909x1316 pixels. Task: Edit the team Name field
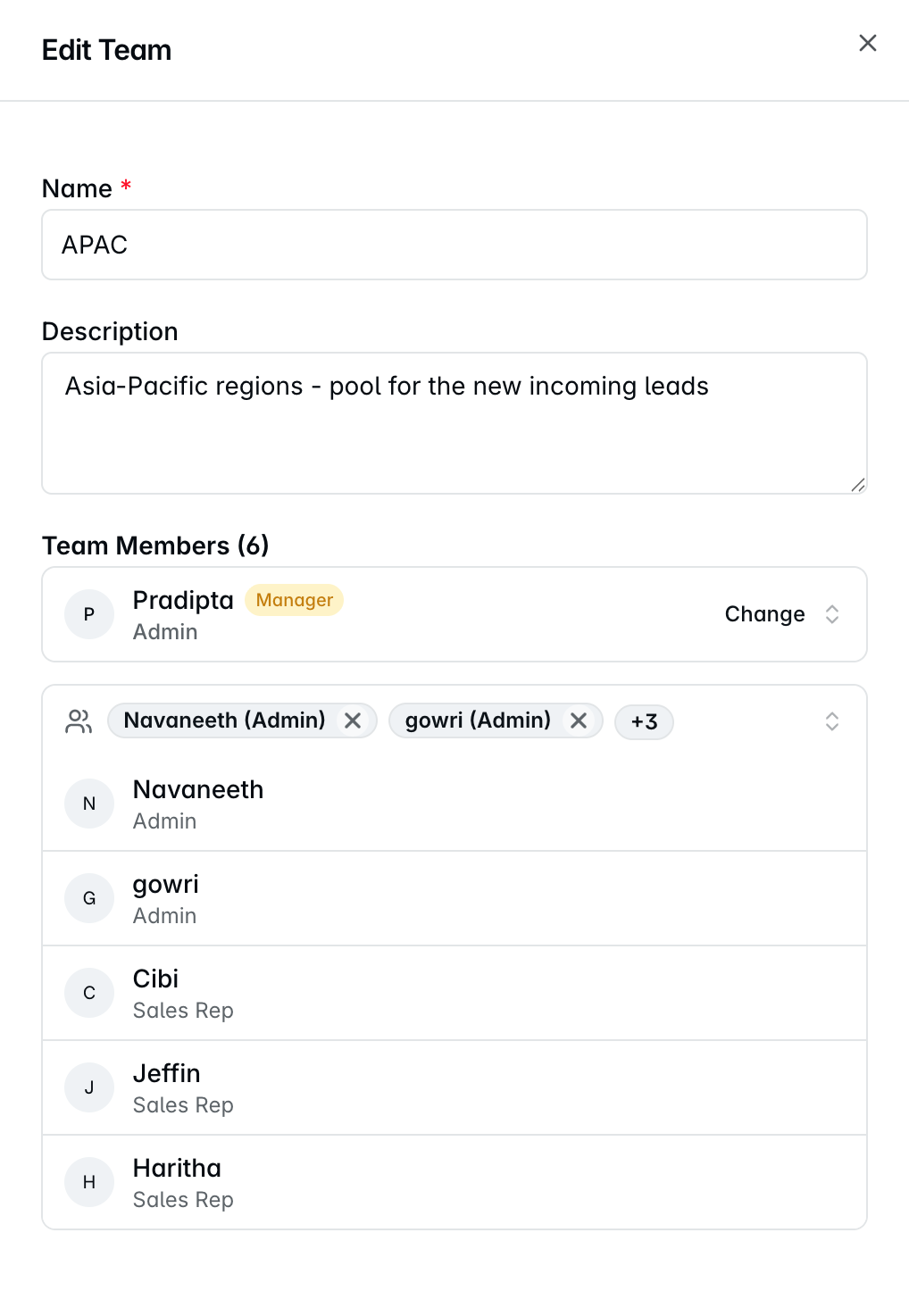(454, 245)
